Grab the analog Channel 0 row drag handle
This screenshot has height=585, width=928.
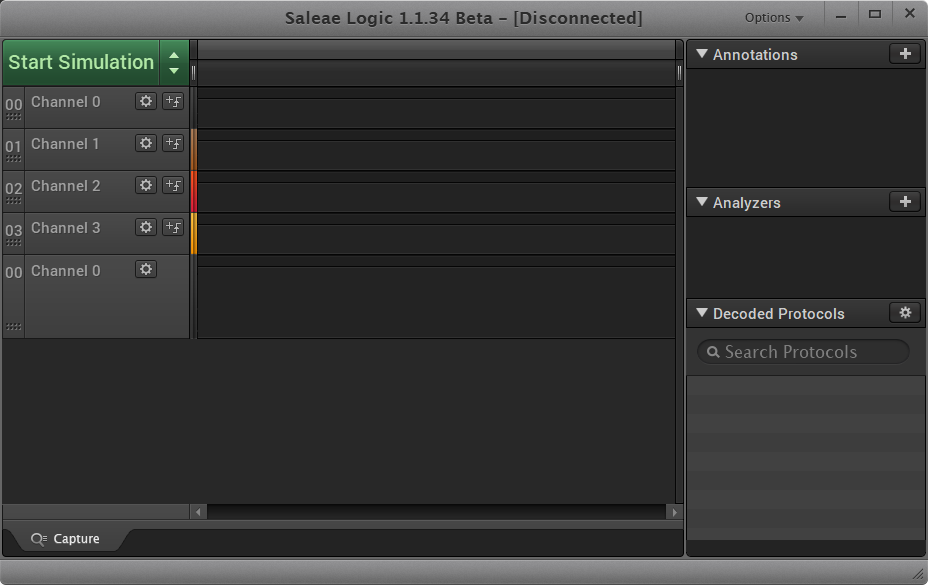click(13, 327)
